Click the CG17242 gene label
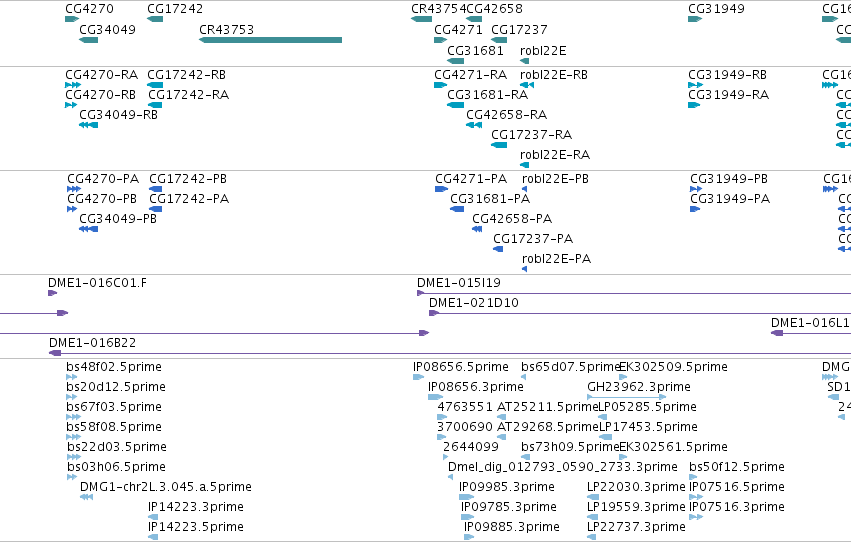This screenshot has height=542, width=851. [175, 9]
